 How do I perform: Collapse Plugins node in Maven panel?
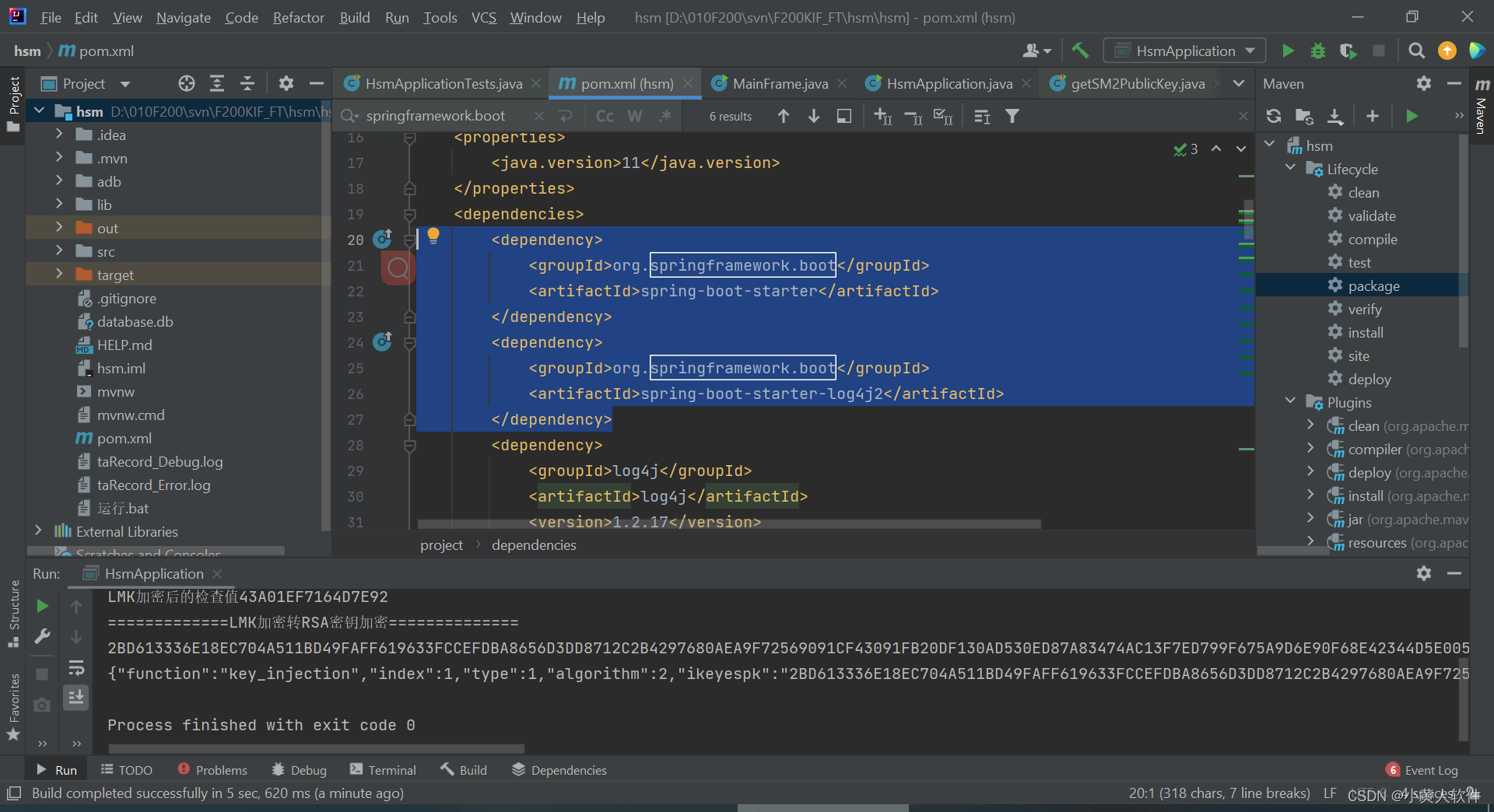click(x=1291, y=402)
